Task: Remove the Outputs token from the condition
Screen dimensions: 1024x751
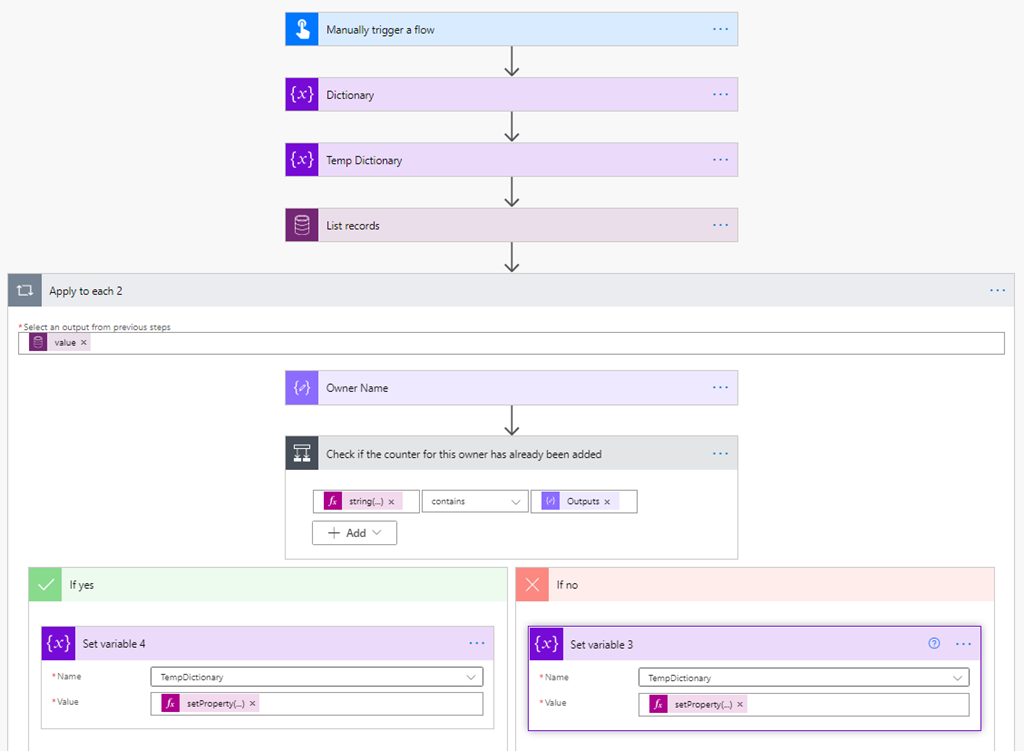Action: [607, 502]
